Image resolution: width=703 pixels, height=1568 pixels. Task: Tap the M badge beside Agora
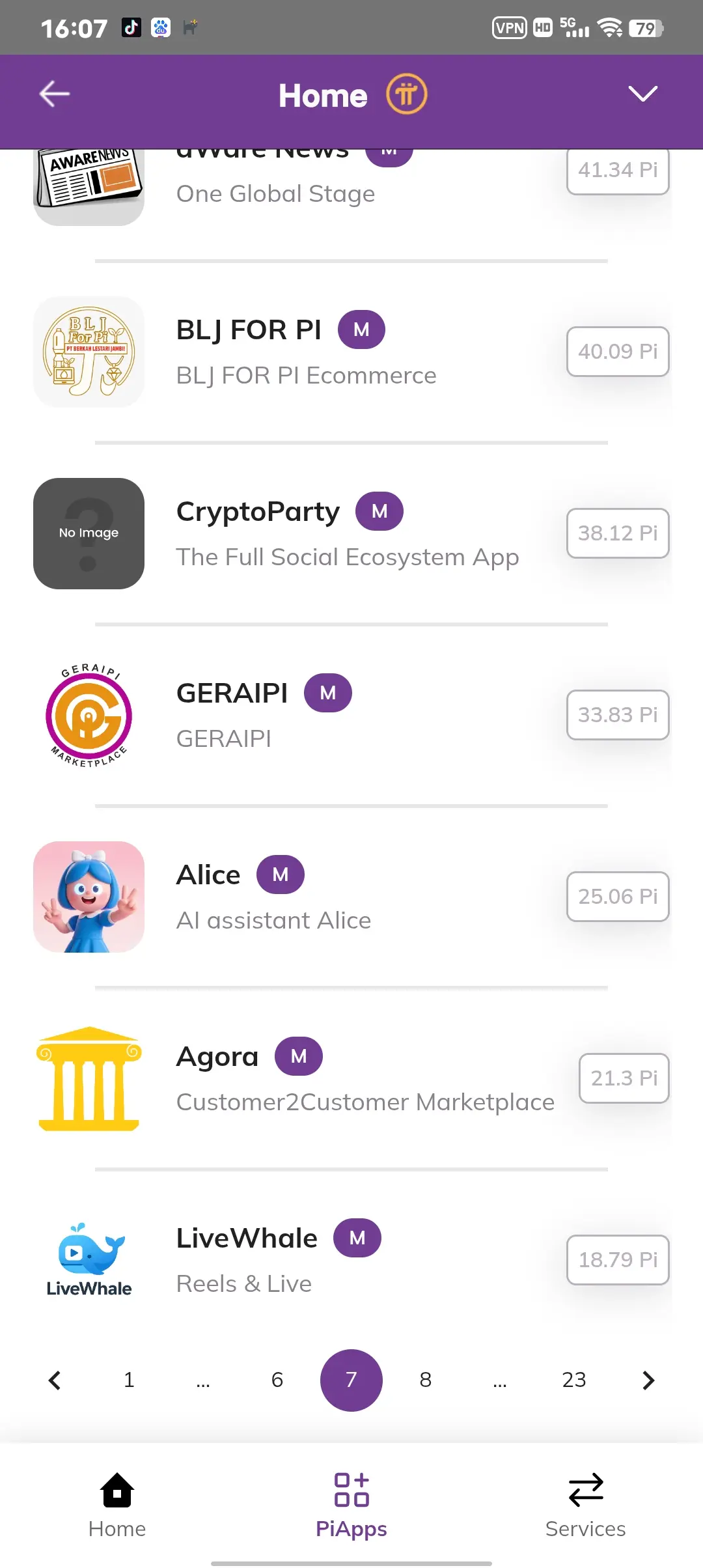point(299,1056)
